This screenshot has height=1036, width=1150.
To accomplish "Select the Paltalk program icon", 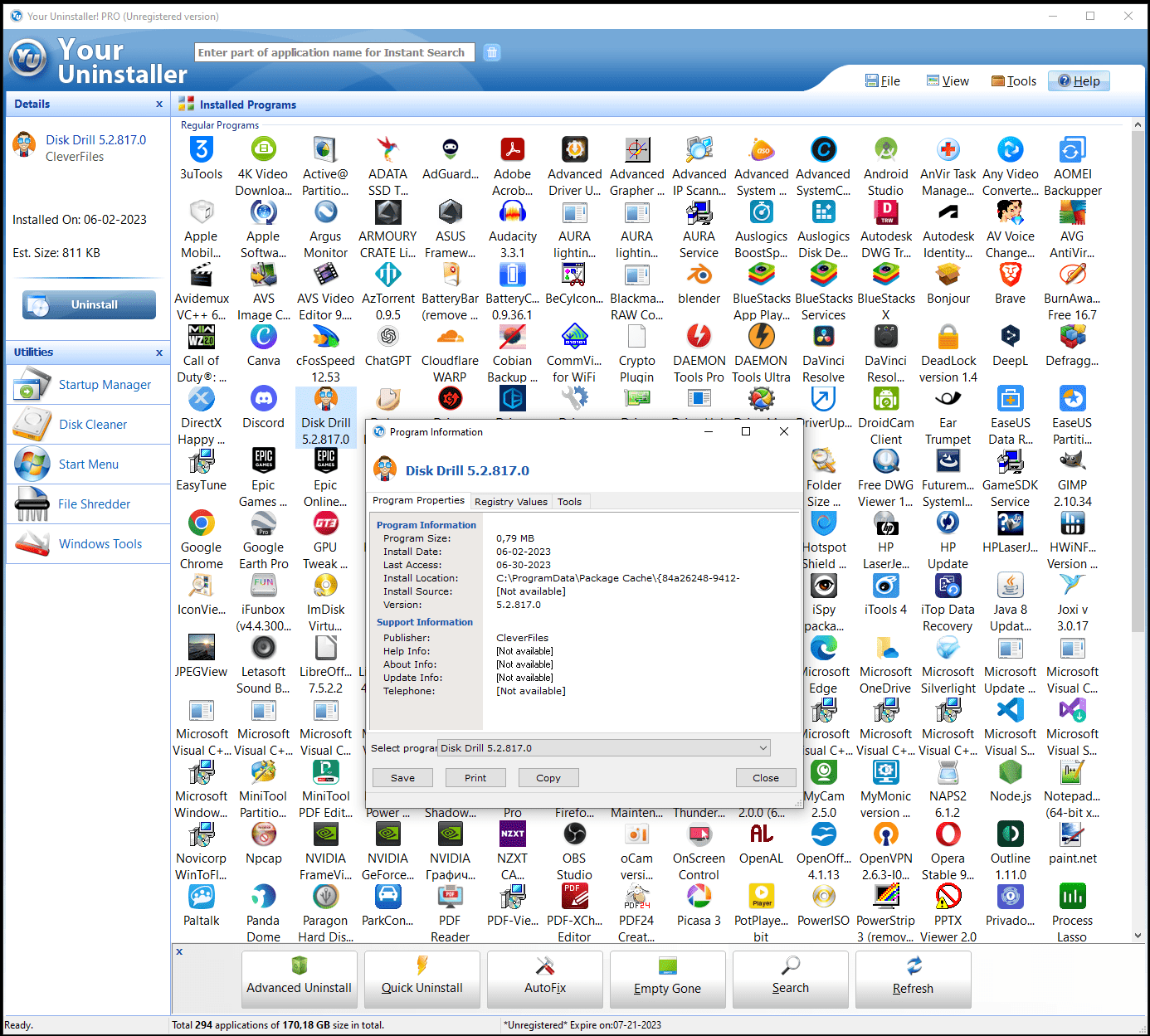I will coord(202,897).
